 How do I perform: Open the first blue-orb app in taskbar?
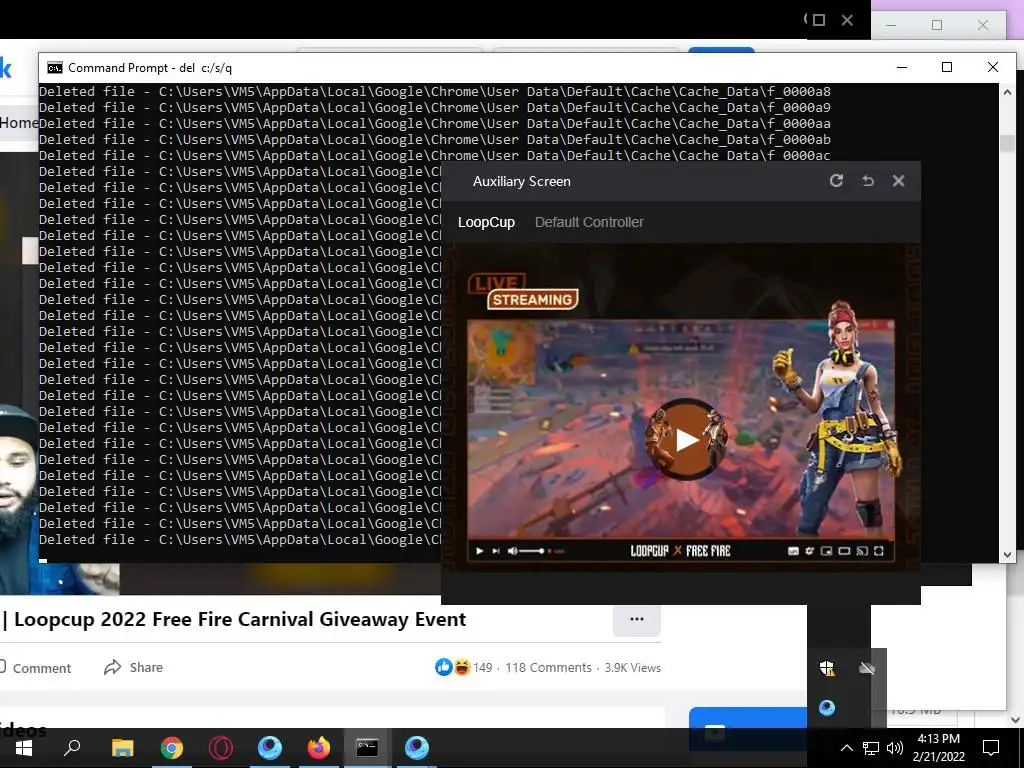coord(270,748)
